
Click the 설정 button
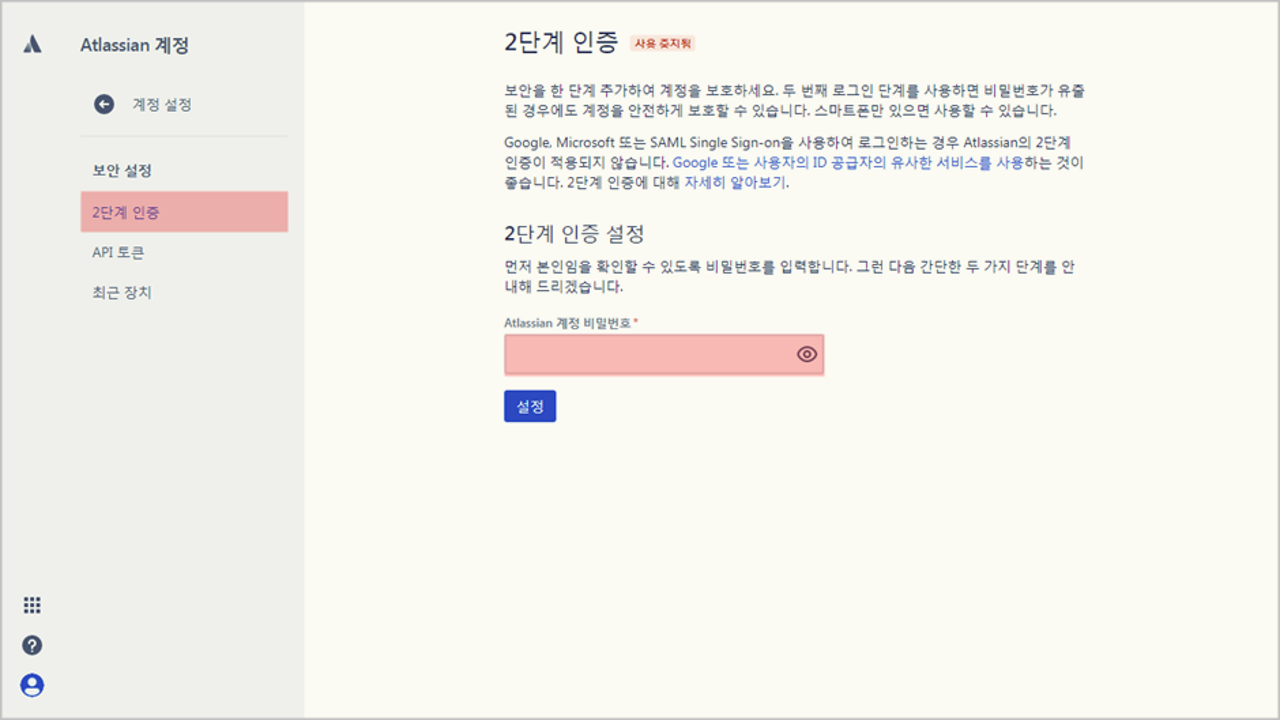(530, 406)
